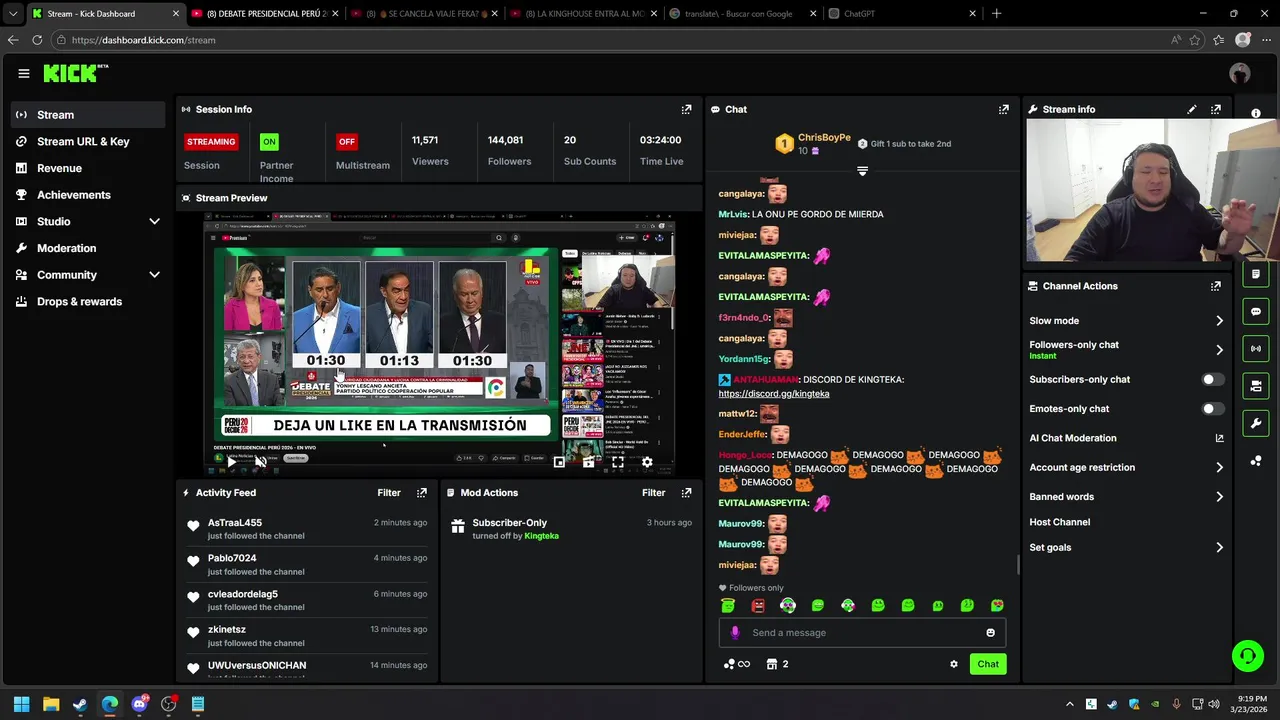The image size is (1280, 720).
Task: Expand Account age restriction options
Action: click(x=1219, y=467)
